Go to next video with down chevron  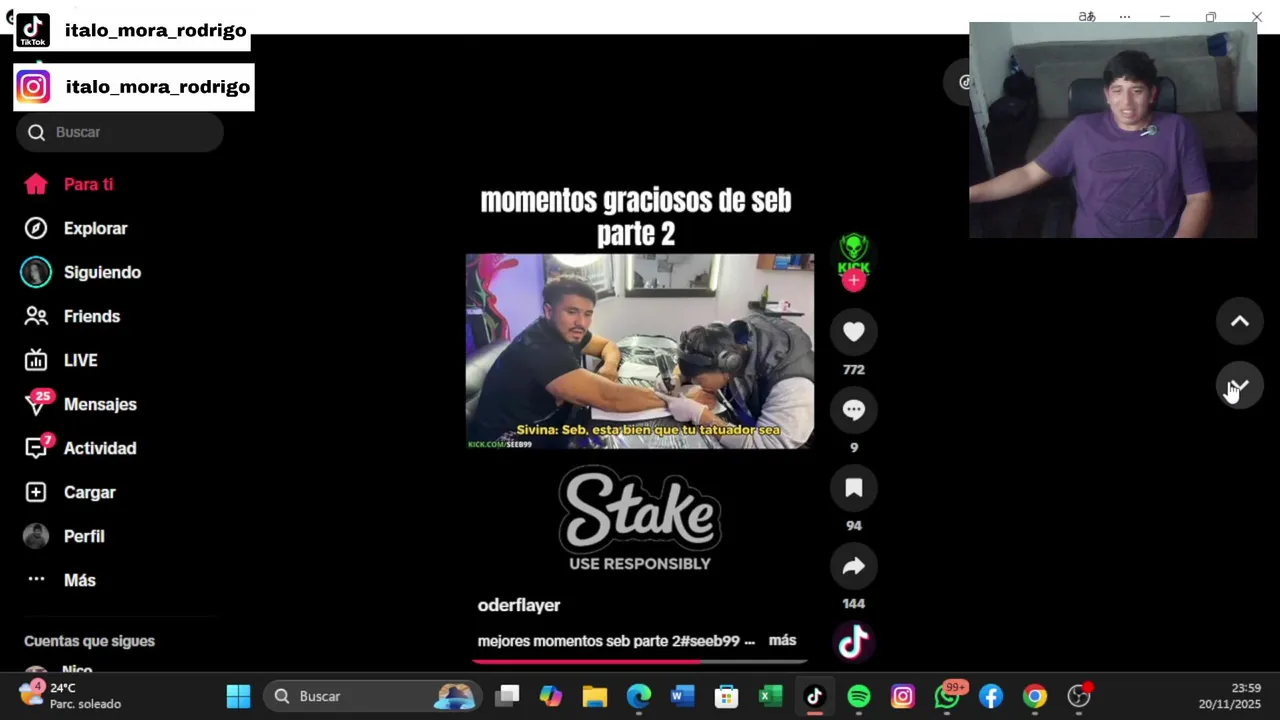click(x=1239, y=386)
